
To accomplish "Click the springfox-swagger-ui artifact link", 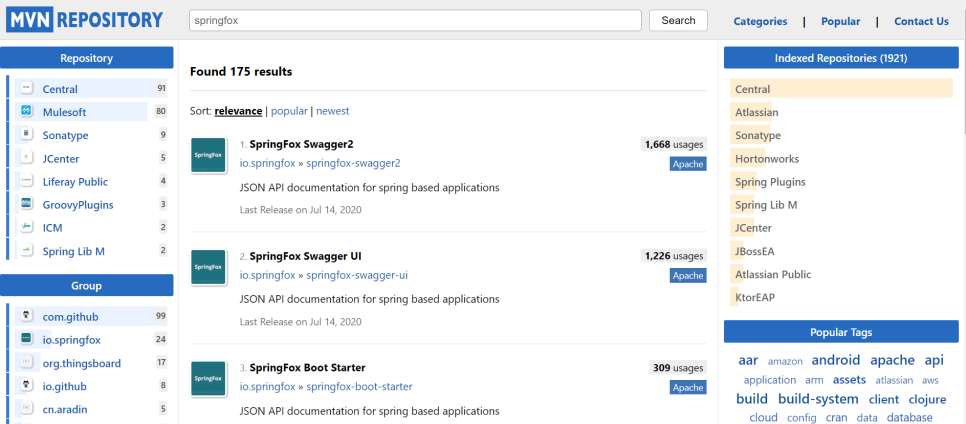I will (357, 275).
